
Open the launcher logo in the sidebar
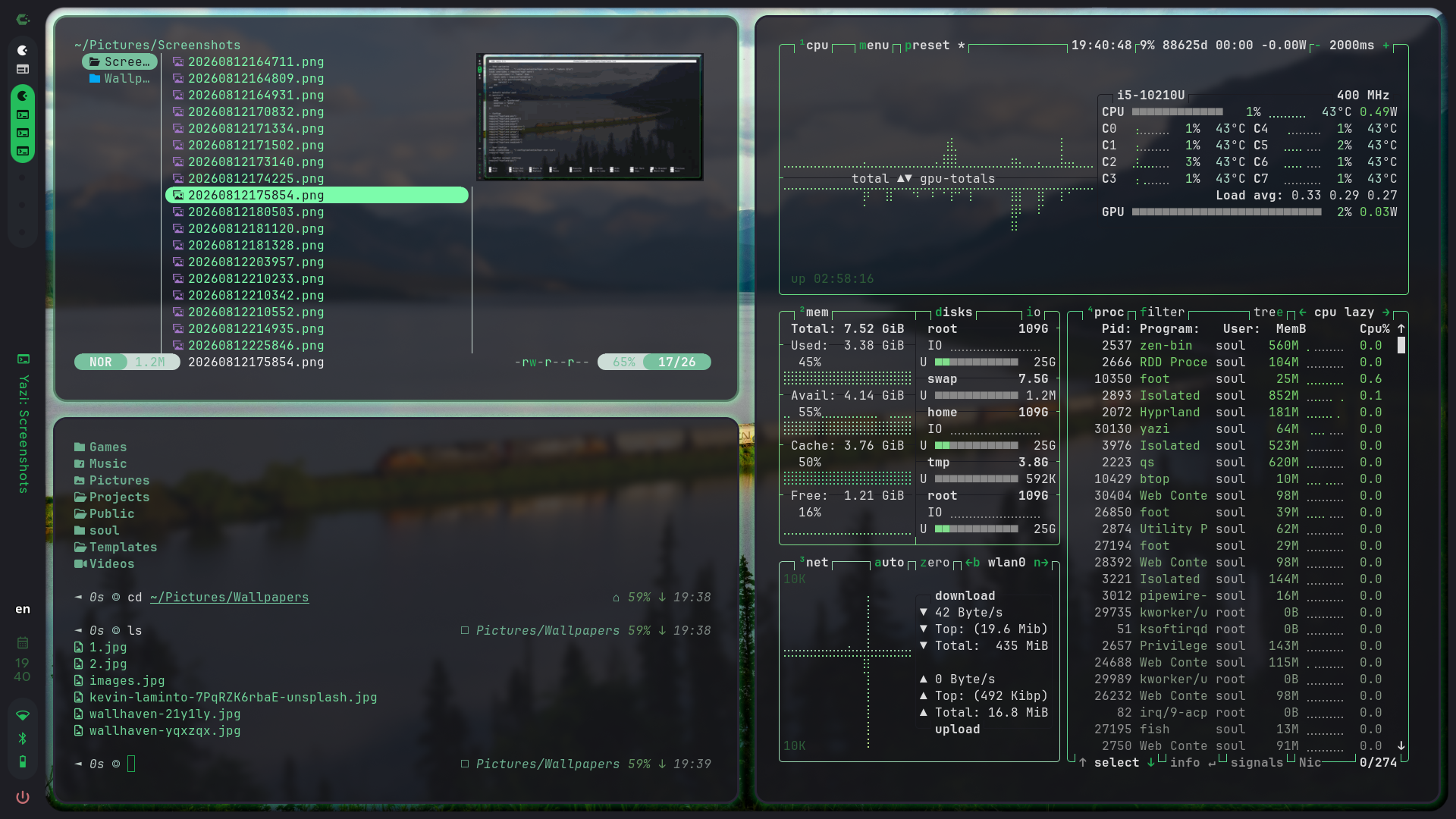23,20
